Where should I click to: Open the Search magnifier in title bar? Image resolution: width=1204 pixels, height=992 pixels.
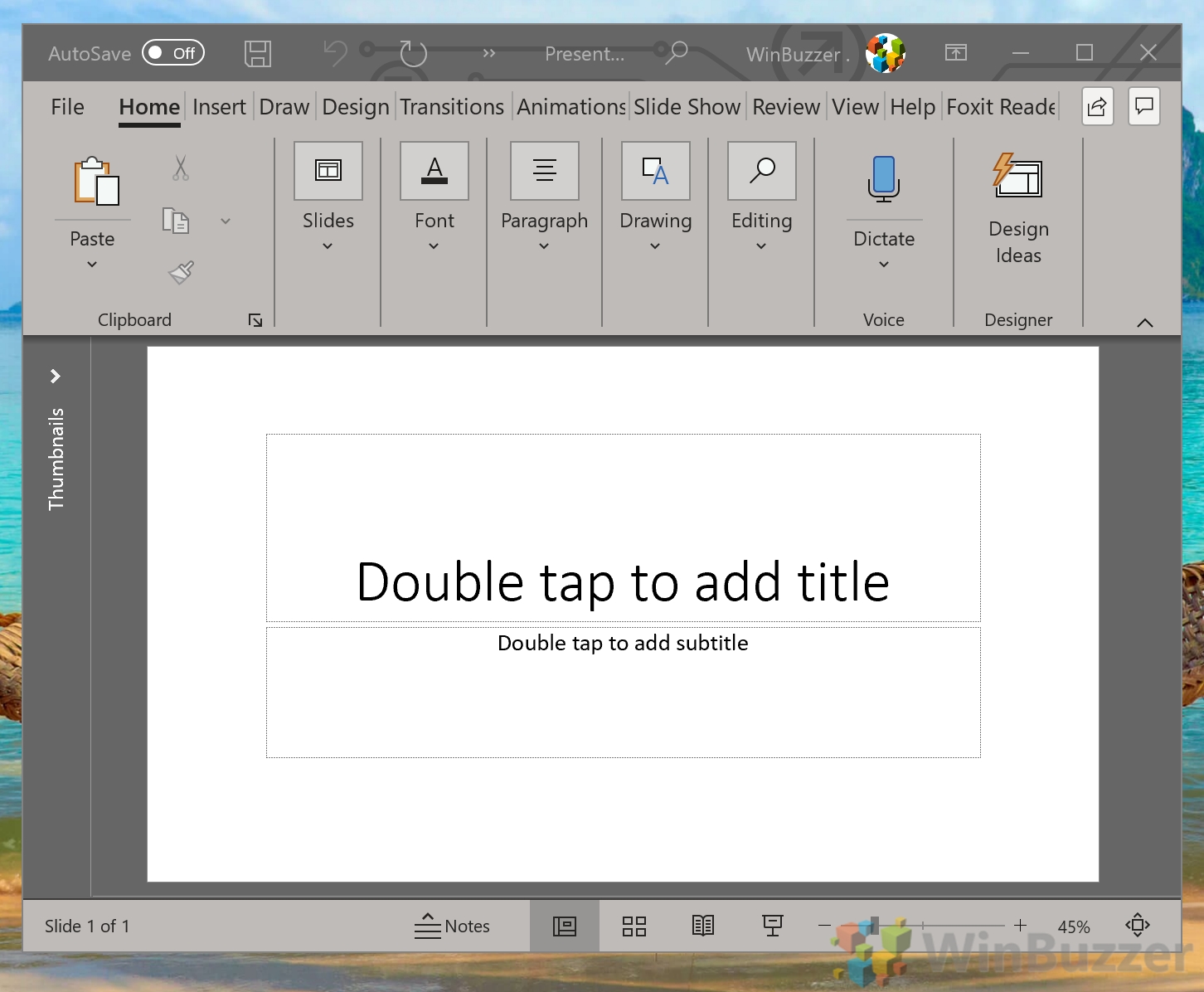(x=677, y=53)
